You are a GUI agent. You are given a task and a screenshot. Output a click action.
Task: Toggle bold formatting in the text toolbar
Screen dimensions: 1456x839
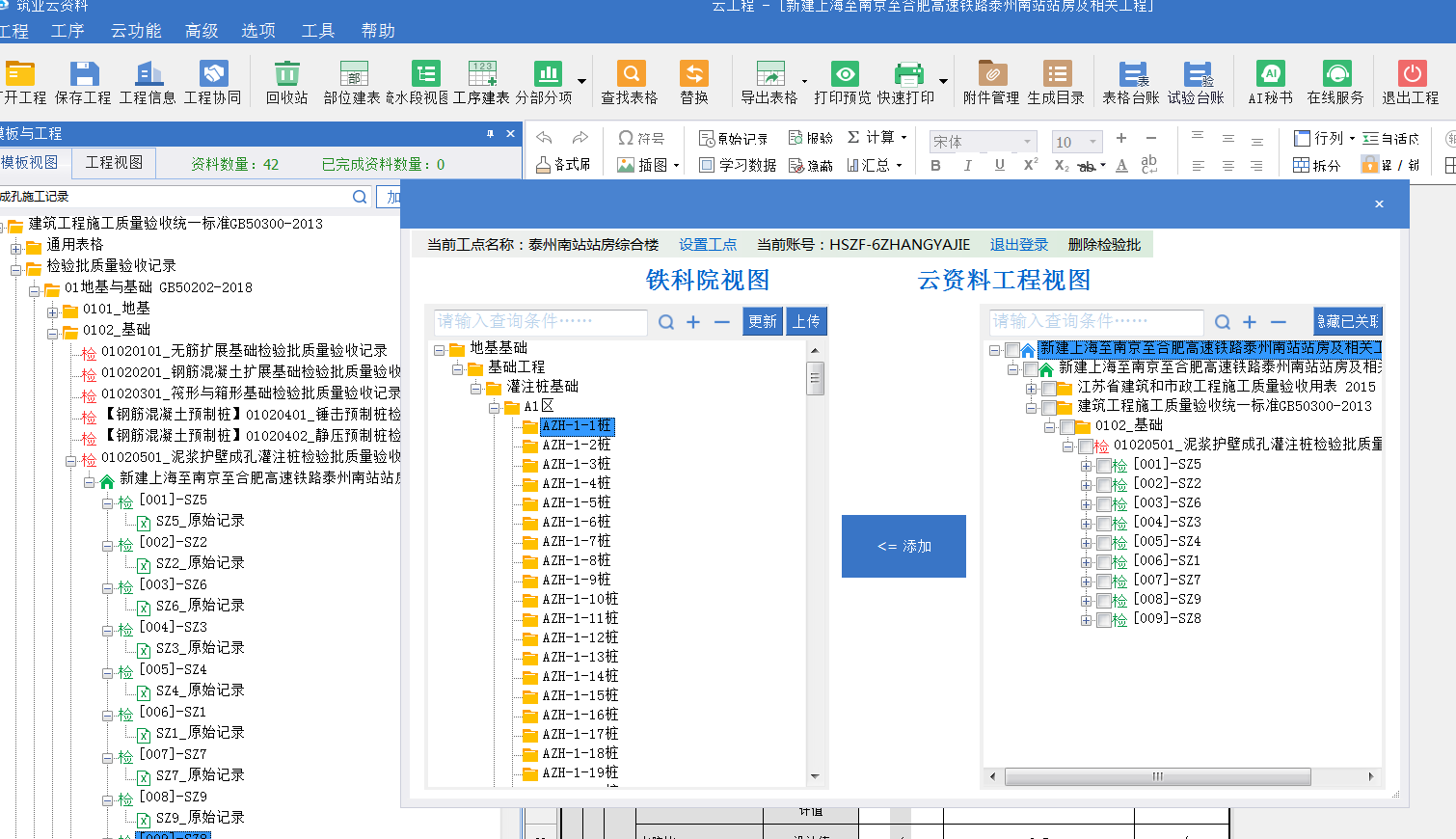pyautogui.click(x=937, y=166)
